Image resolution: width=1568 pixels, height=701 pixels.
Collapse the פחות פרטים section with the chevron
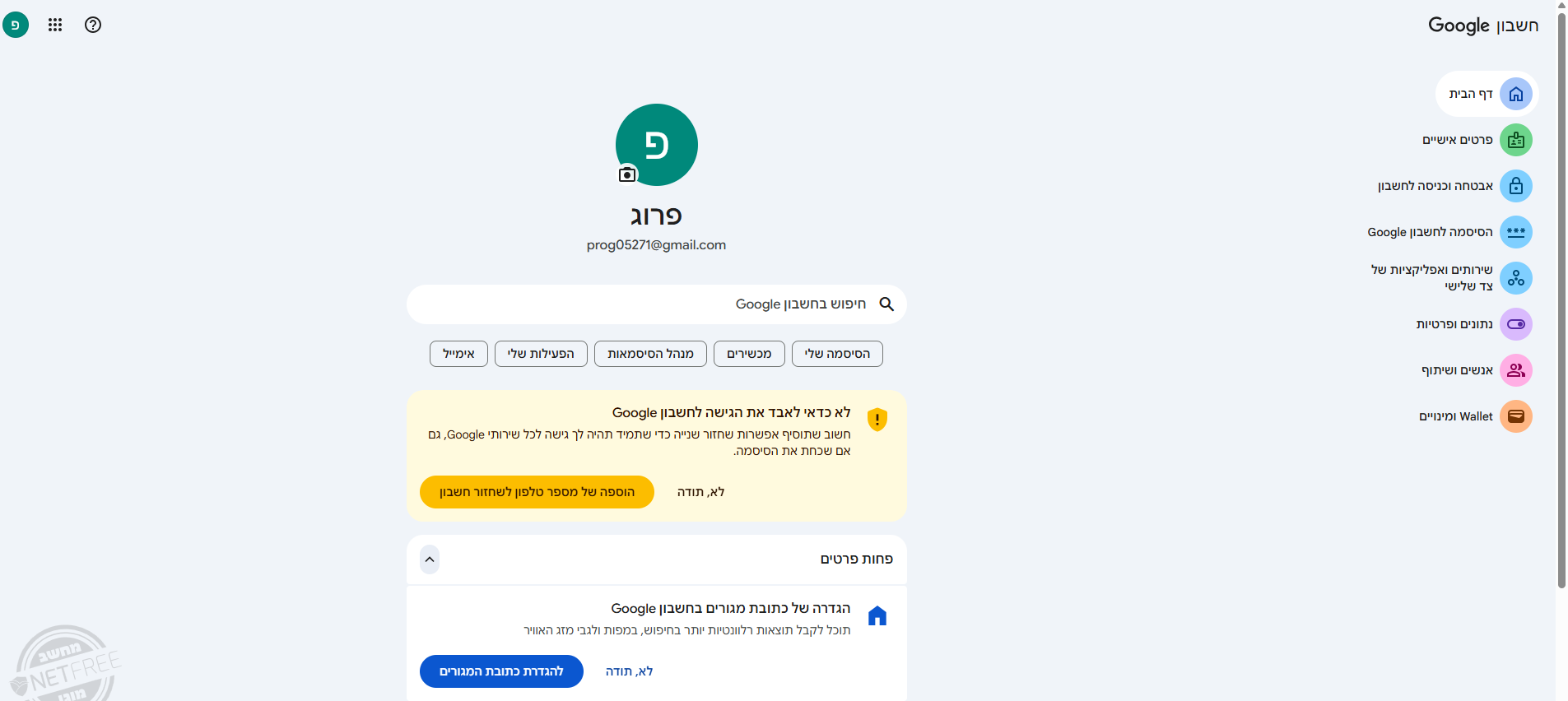tap(430, 559)
